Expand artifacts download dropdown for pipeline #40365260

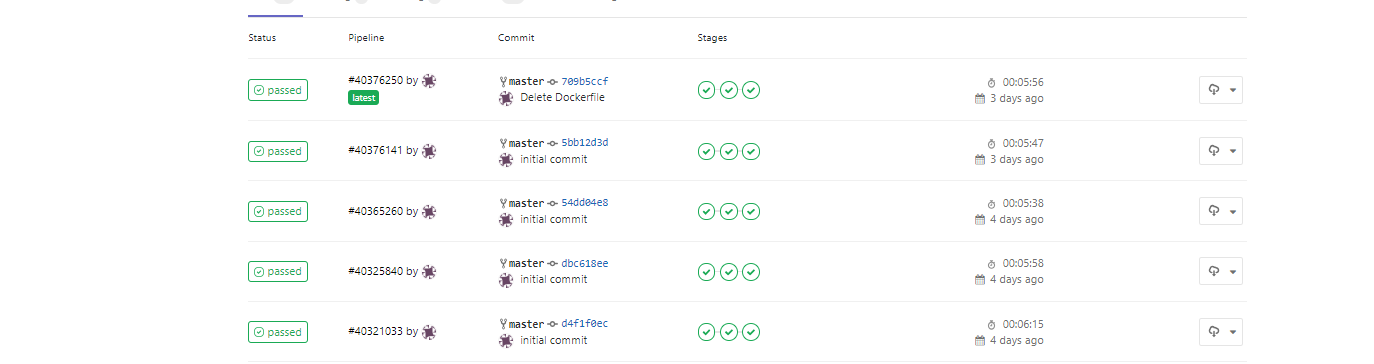point(1221,211)
